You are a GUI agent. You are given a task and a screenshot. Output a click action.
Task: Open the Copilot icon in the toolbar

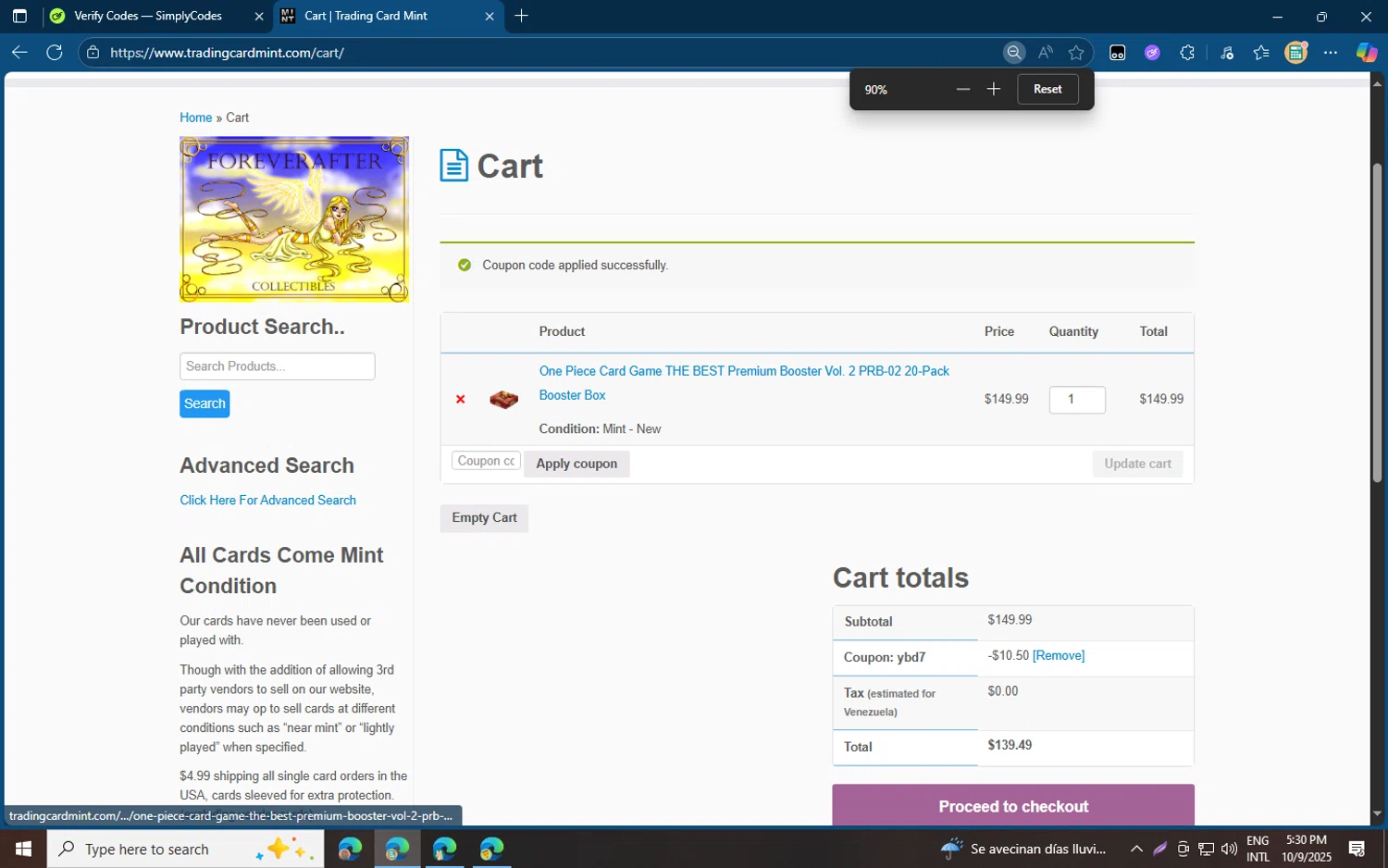(1367, 53)
